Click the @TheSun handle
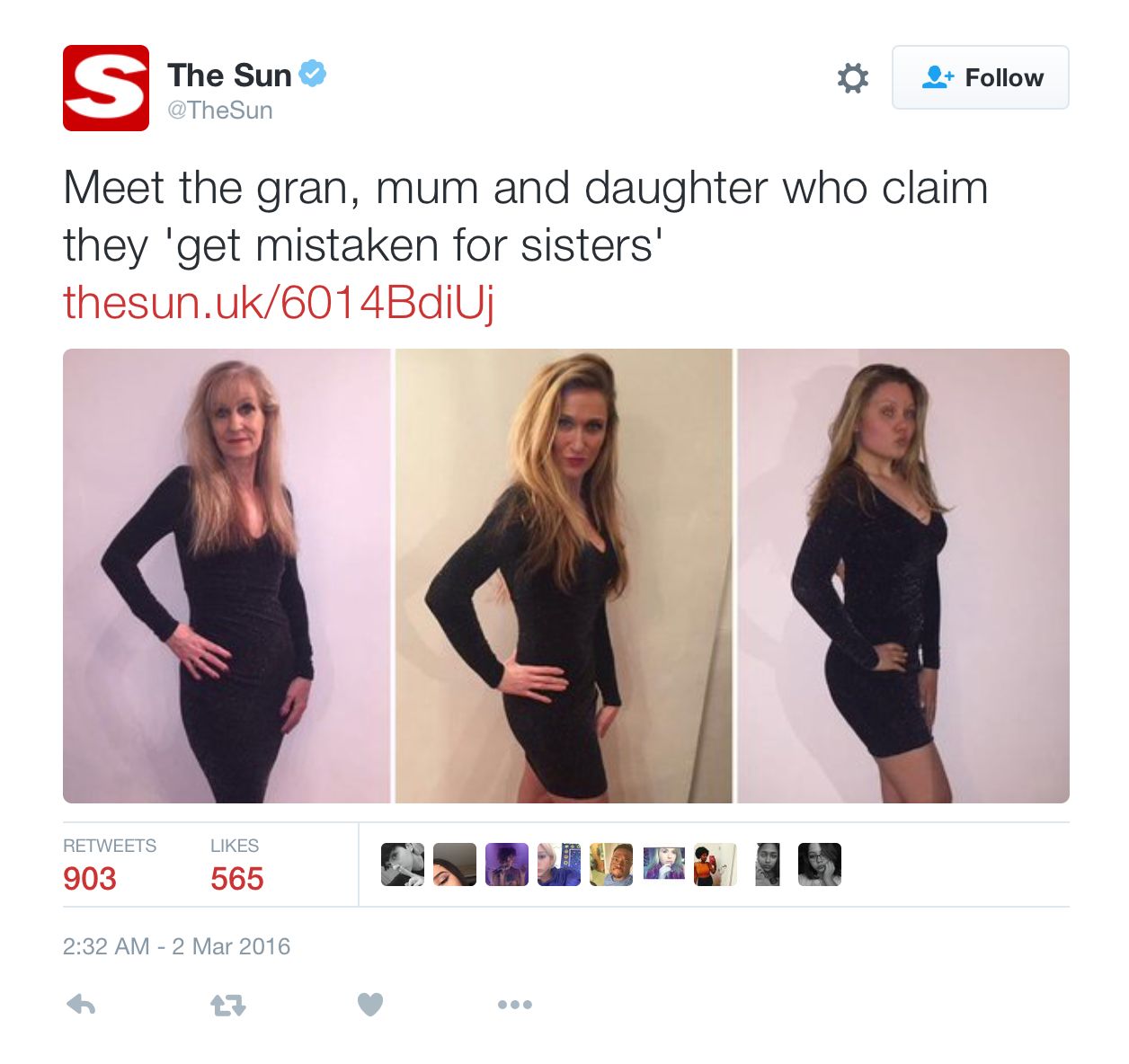The image size is (1129, 1064). [220, 110]
